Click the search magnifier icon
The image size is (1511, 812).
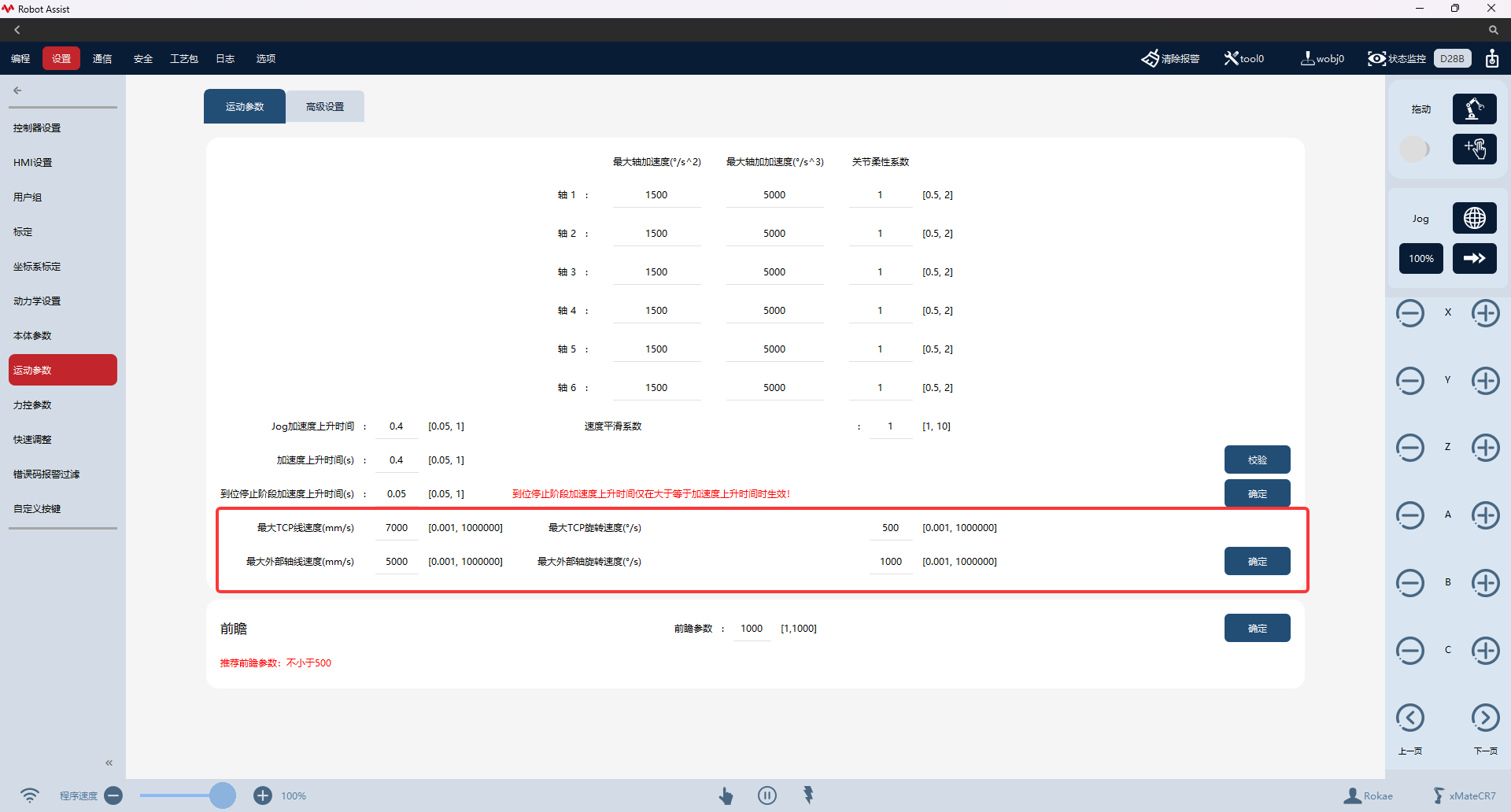click(1493, 30)
